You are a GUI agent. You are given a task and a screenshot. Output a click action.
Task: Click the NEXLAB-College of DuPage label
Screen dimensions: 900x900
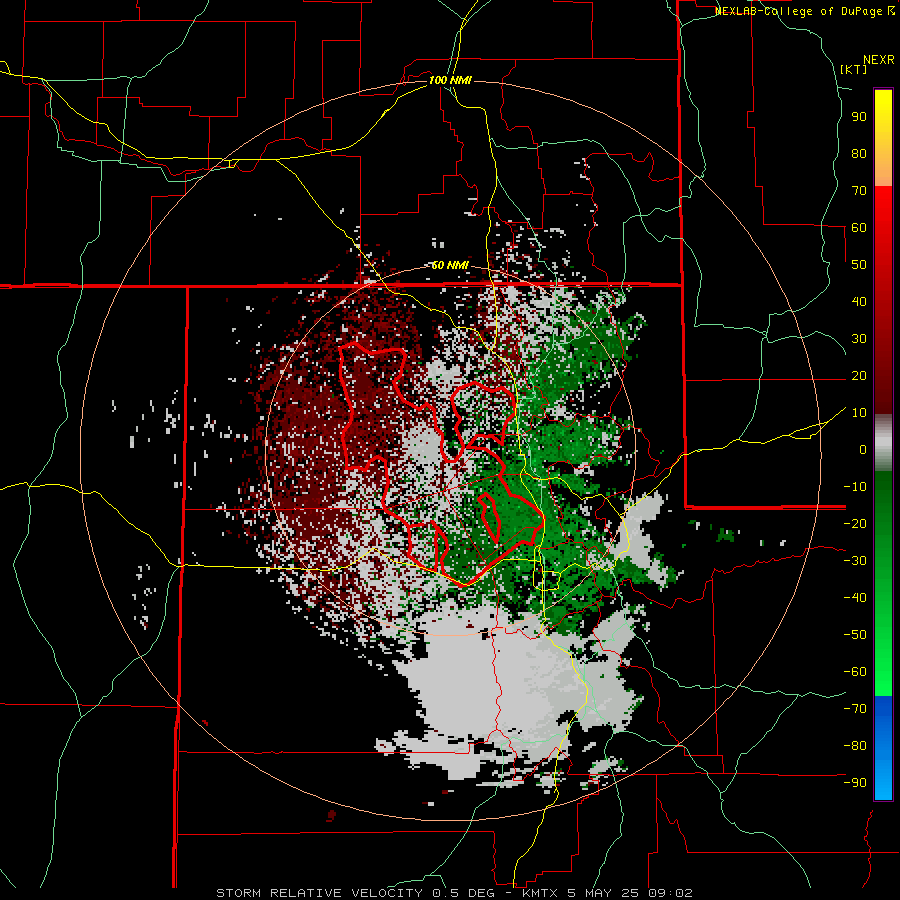[805, 11]
